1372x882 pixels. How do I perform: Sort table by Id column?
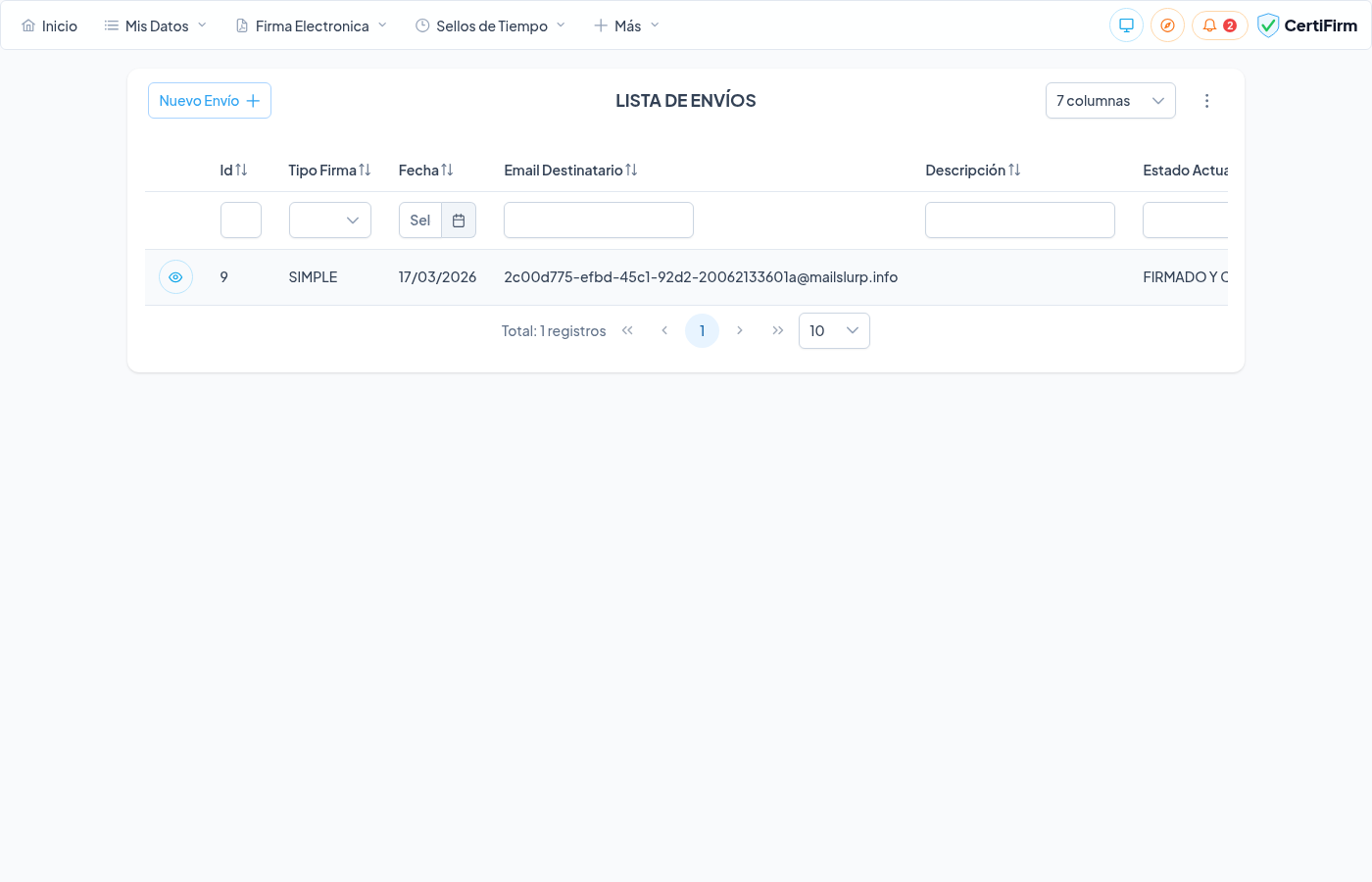[x=241, y=171]
